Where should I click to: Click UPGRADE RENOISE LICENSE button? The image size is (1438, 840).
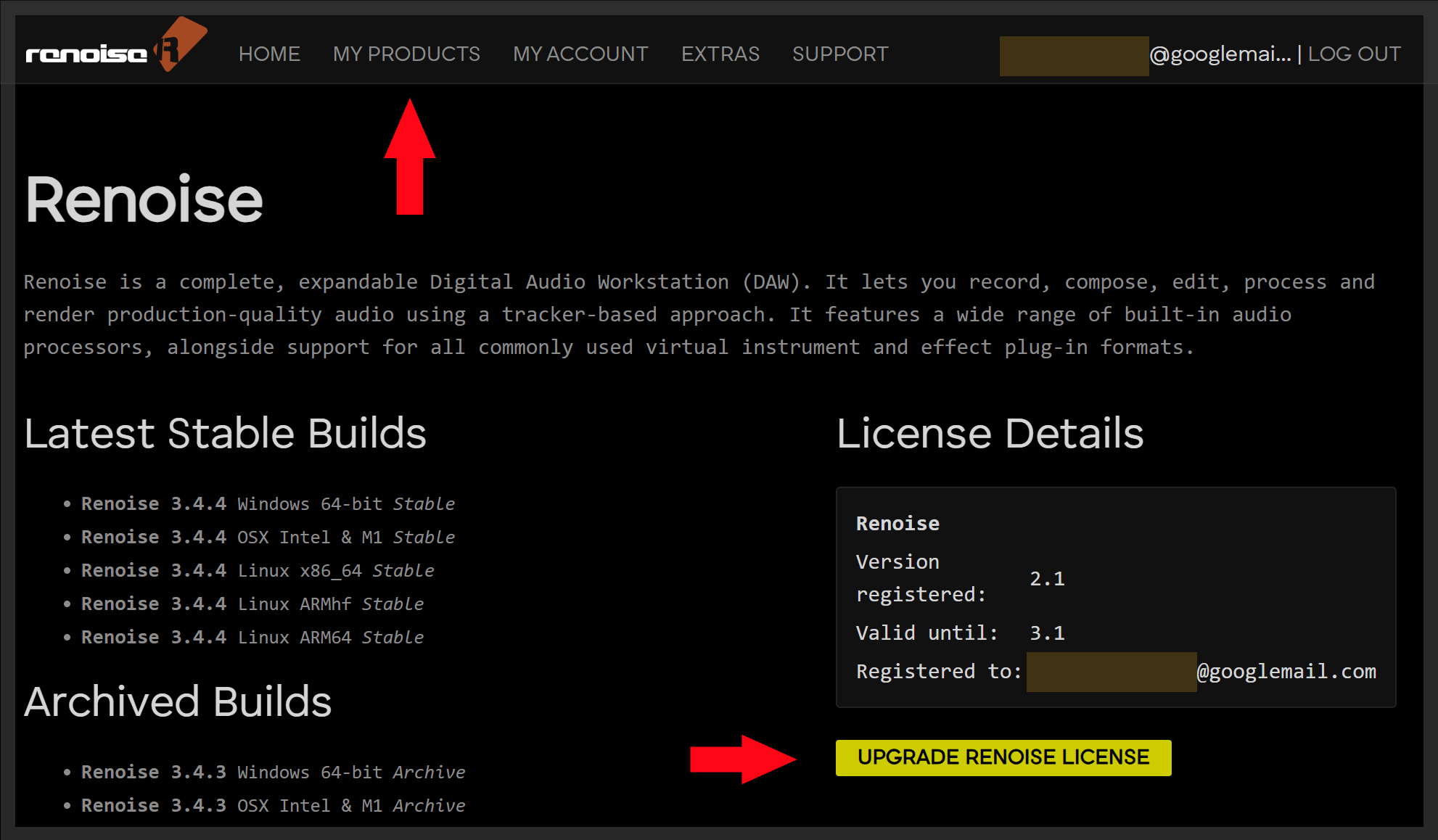point(1003,757)
